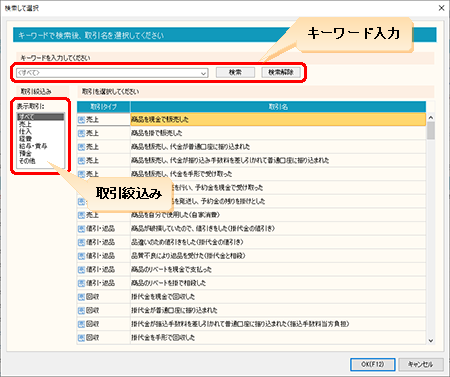Click the icon beside 代金が普通口座に振り込まれた sales row
The image size is (450, 377).
coord(81,147)
